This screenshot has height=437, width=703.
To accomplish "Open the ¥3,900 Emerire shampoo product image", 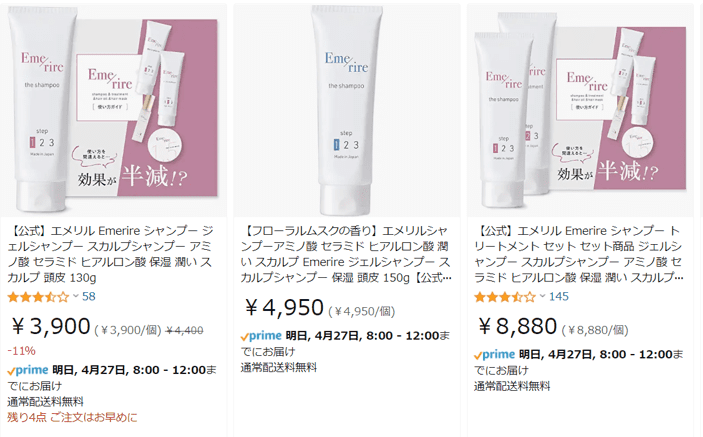I will point(113,110).
